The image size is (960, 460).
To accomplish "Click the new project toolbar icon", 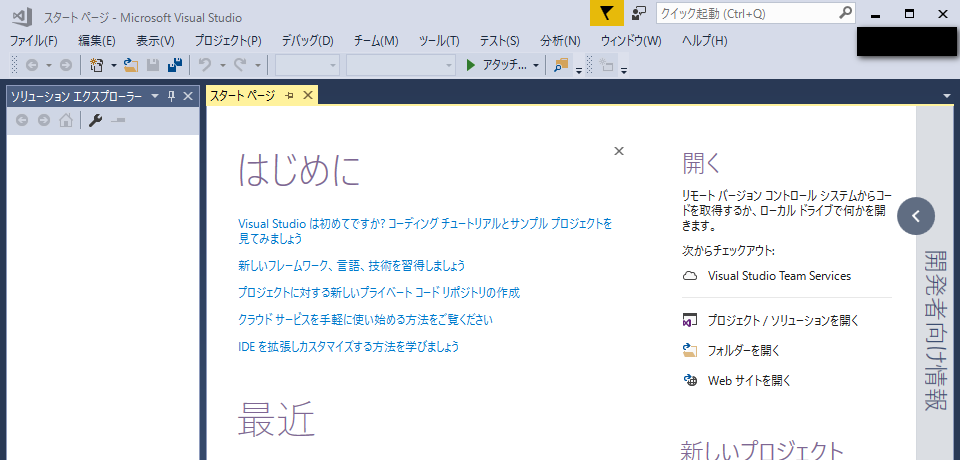I will coord(97,65).
